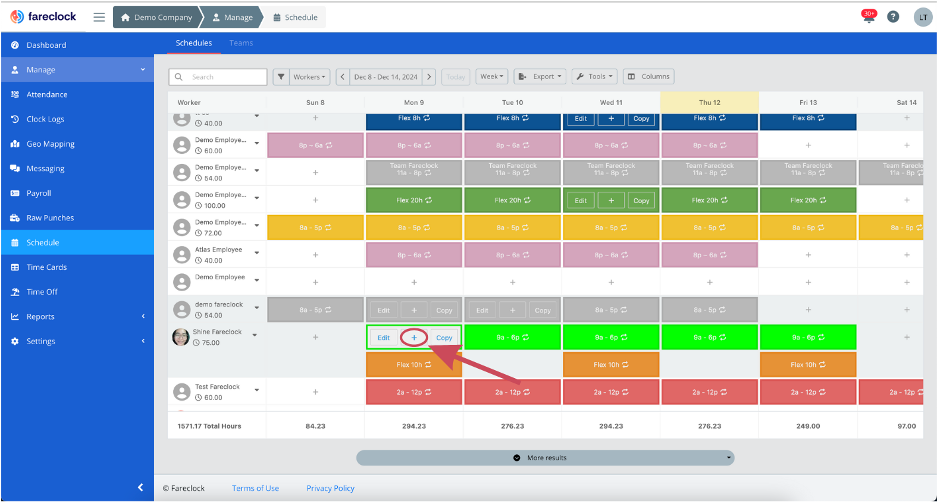
Task: Go to Payroll section
Action: tap(77, 193)
